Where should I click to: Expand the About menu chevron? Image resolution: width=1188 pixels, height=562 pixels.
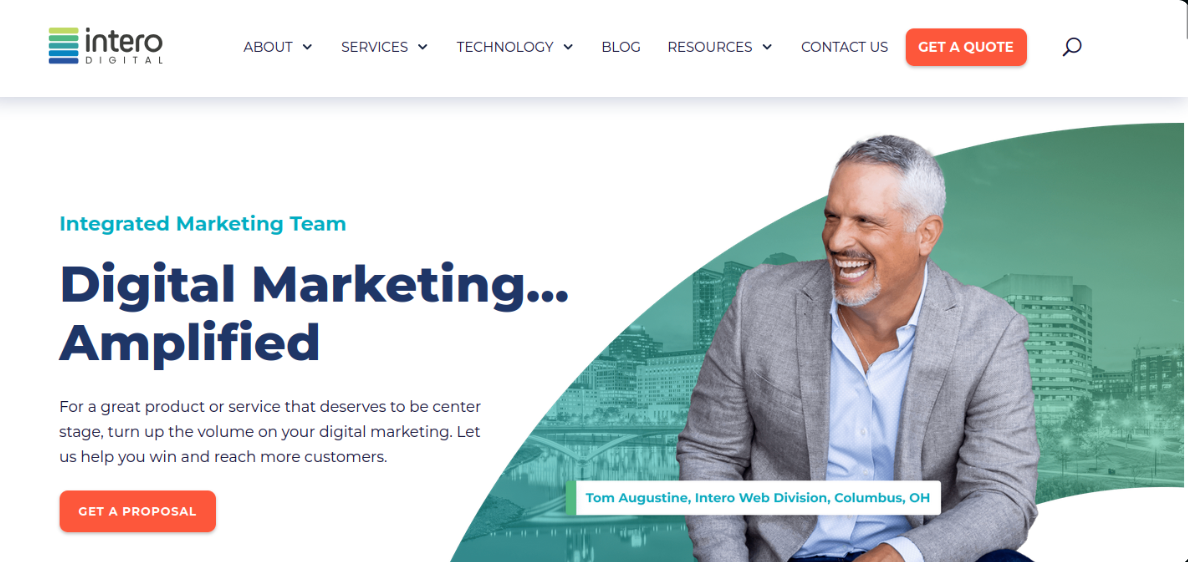[x=307, y=47]
